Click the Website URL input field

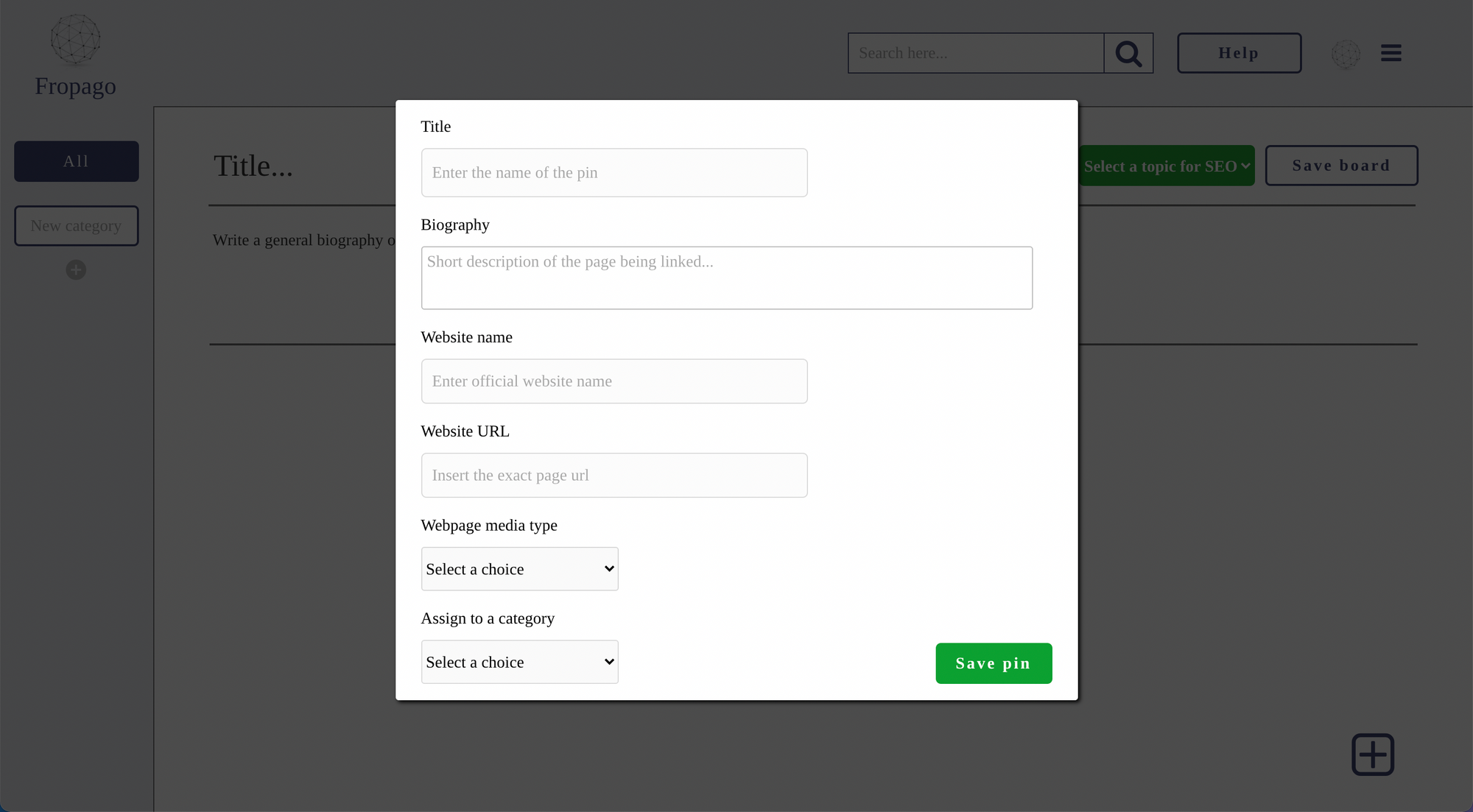click(x=614, y=476)
